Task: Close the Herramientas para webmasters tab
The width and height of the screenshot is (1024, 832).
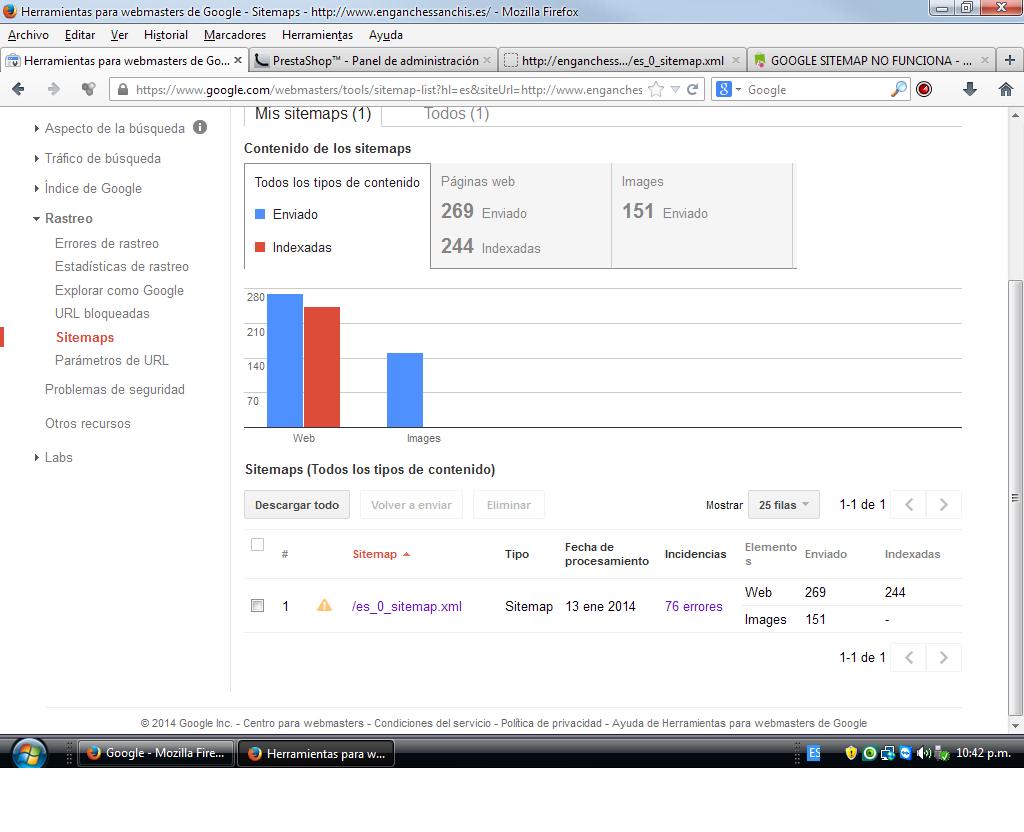Action: (238, 60)
